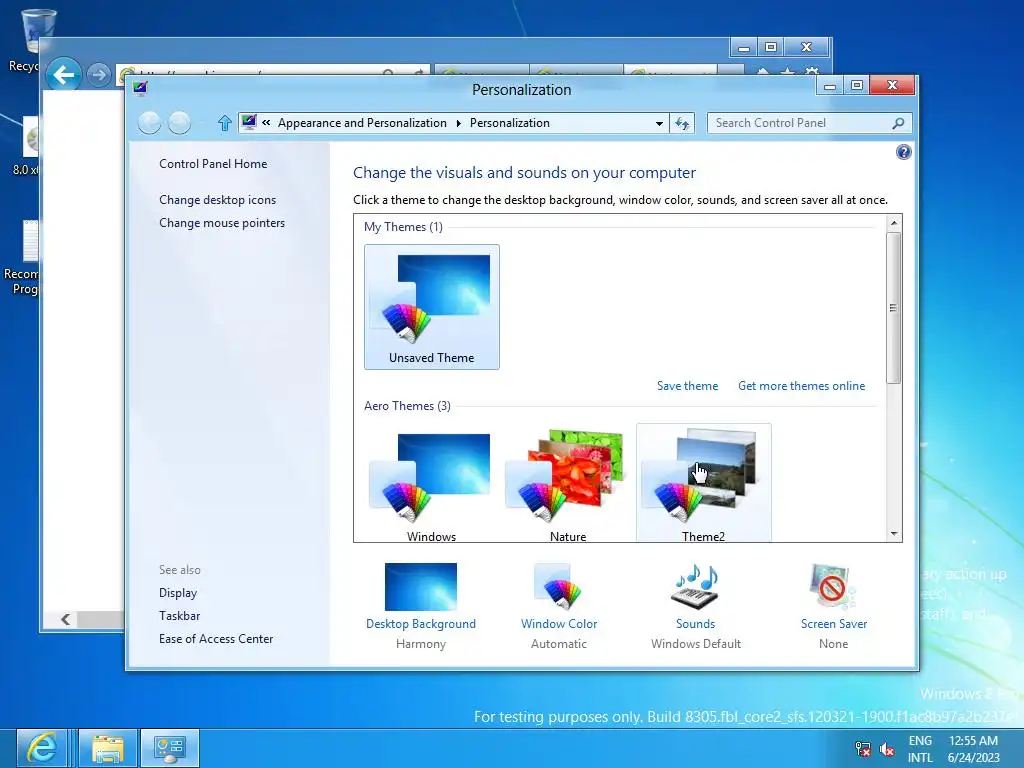Click the Personalization breadcrumb segment

click(x=509, y=123)
